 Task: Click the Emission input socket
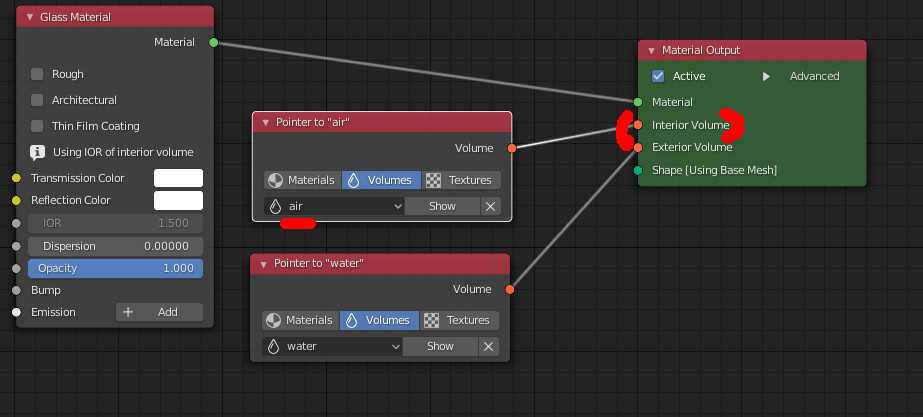(16, 312)
